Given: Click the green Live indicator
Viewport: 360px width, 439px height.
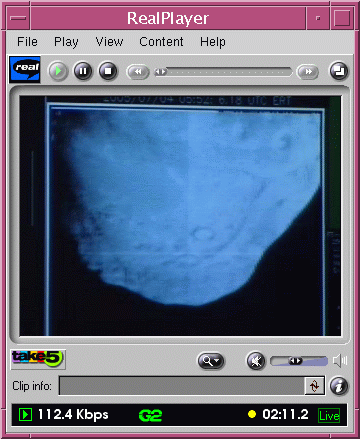Looking at the screenshot, I should click(329, 415).
